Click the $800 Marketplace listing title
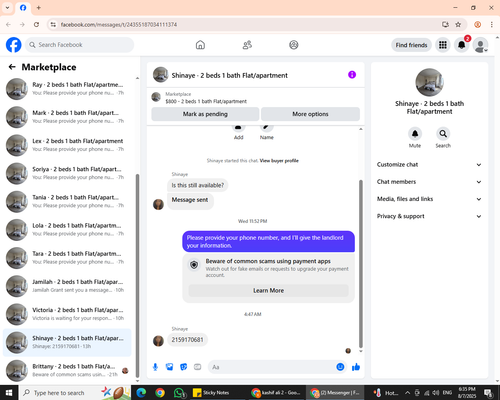The image size is (500, 400). point(206,101)
